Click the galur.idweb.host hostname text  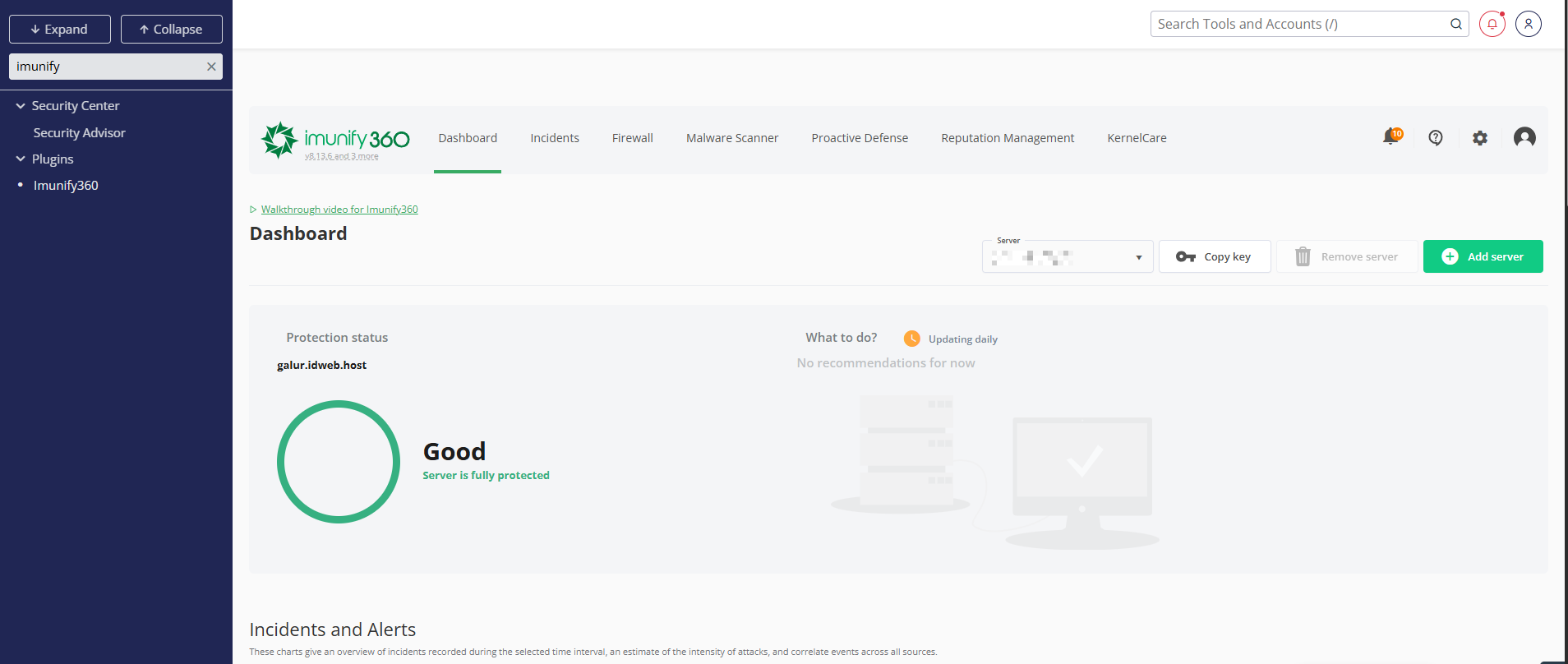(x=321, y=365)
